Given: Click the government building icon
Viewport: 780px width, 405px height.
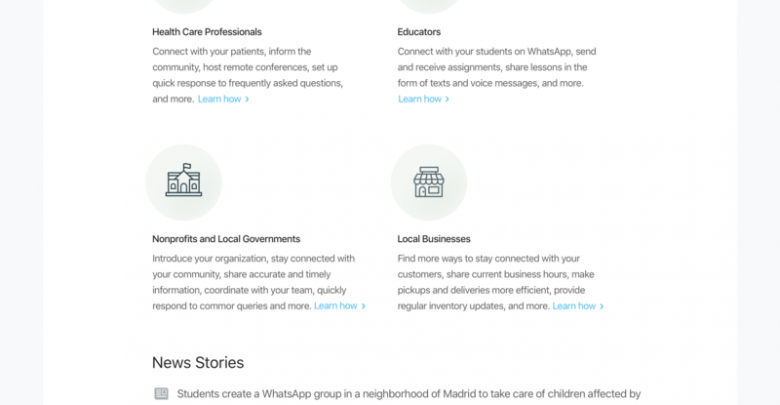Looking at the screenshot, I should coord(184,180).
